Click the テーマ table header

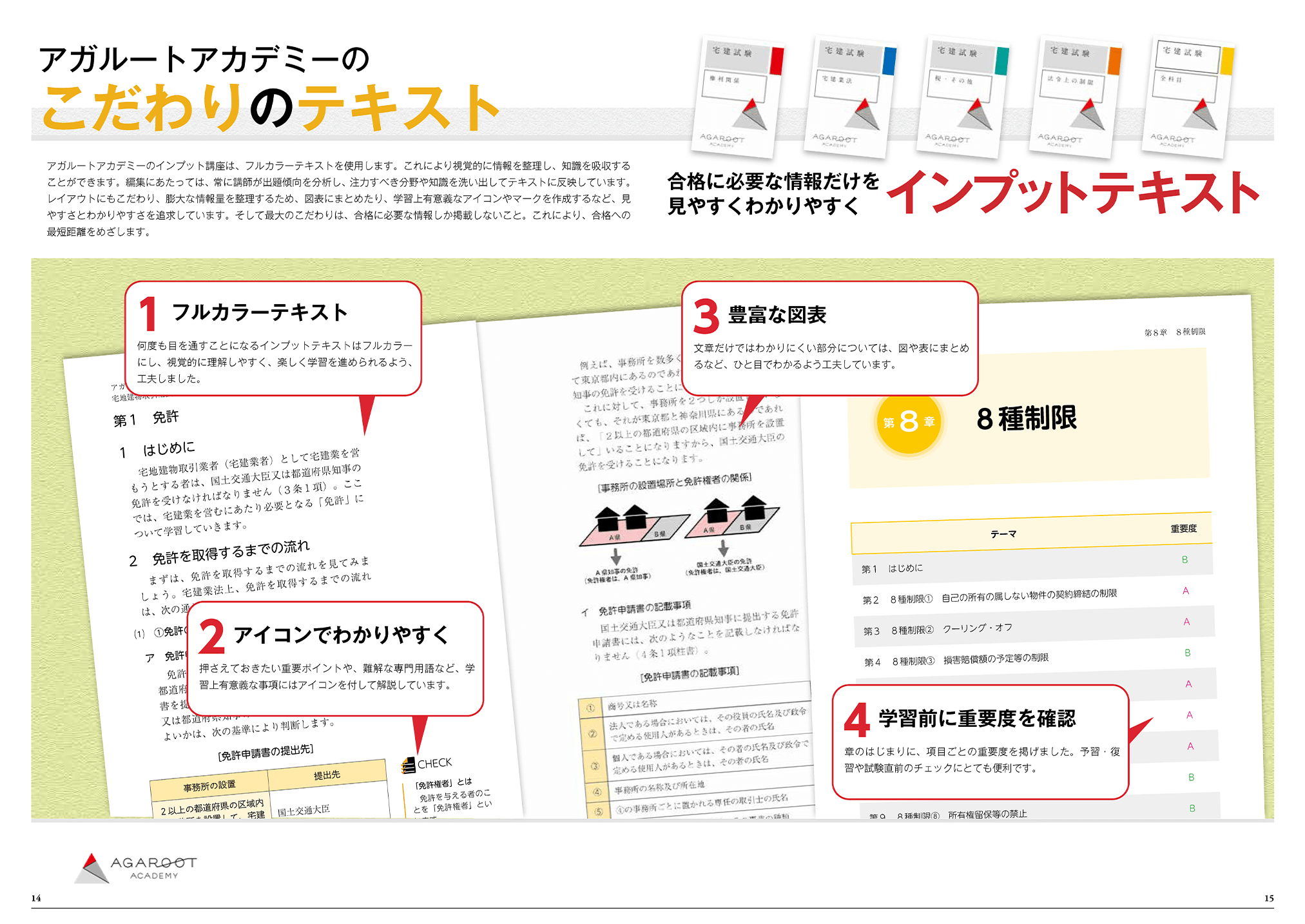tap(1003, 534)
